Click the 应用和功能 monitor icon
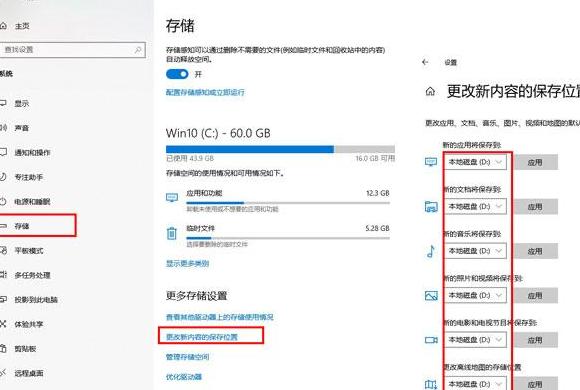The image size is (580, 390). coord(172,198)
